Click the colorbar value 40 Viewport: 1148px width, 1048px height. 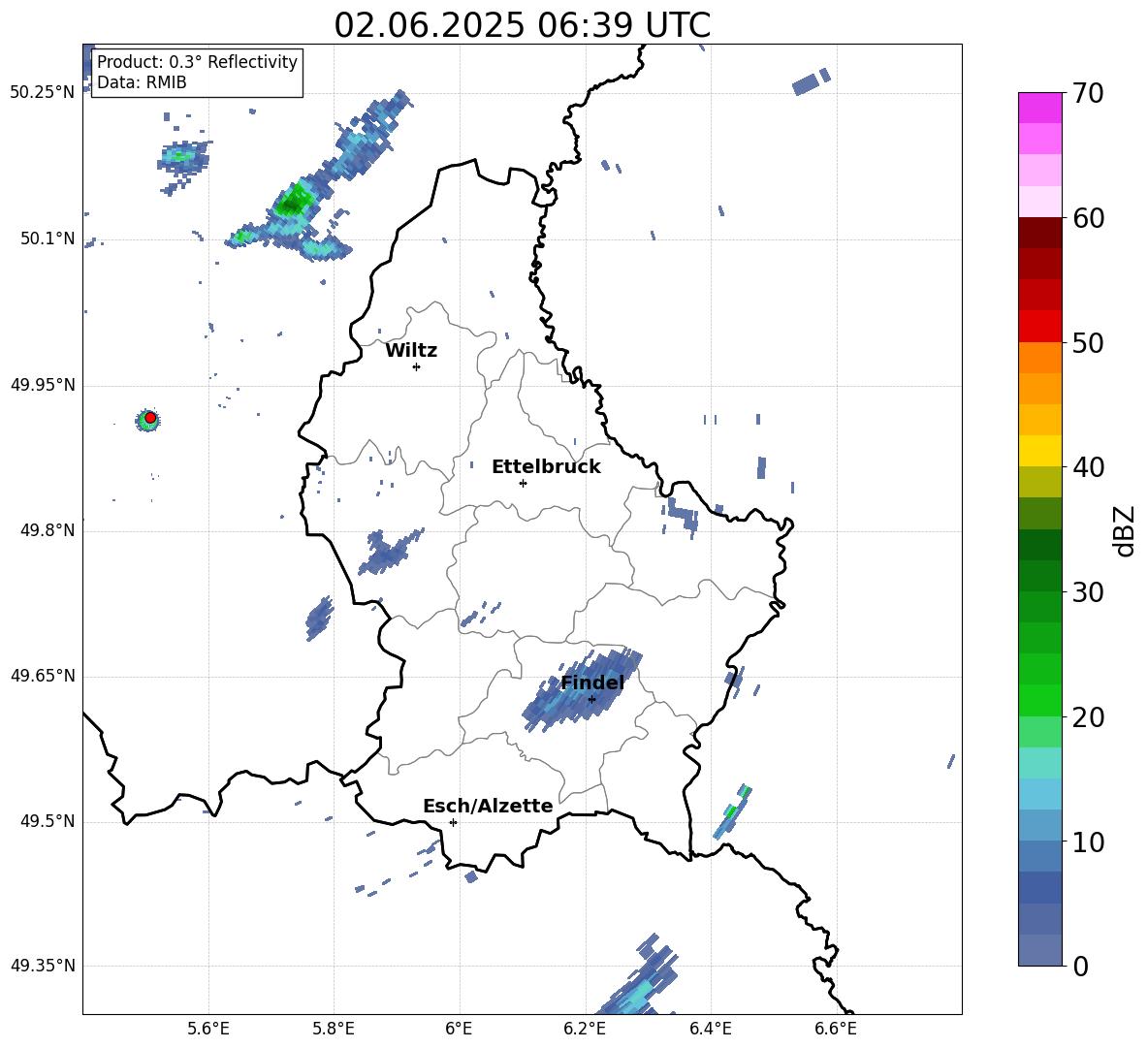1088,467
